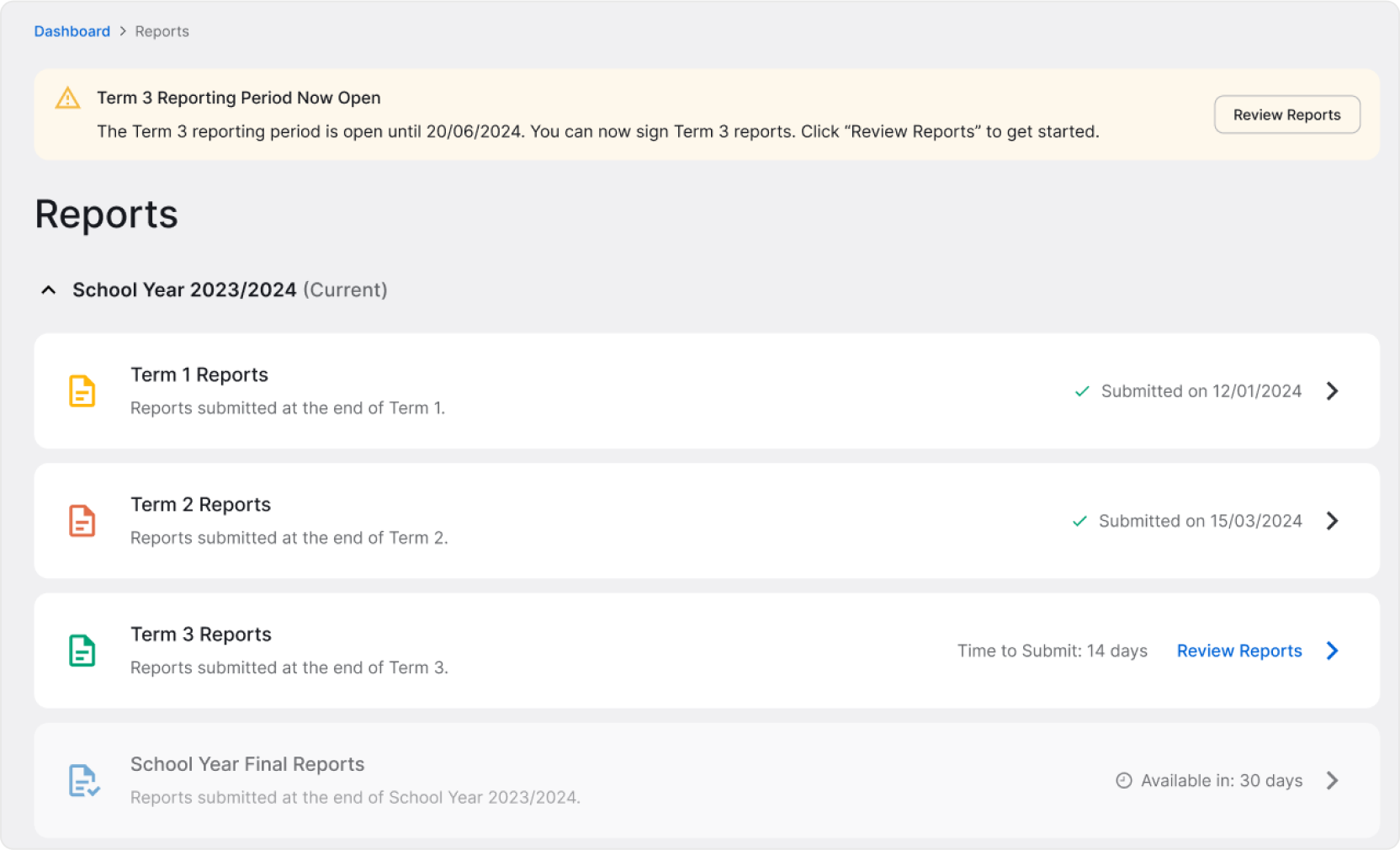Click the Submitted on 12/01/2024 status text
The image size is (1400, 850).
(1201, 391)
